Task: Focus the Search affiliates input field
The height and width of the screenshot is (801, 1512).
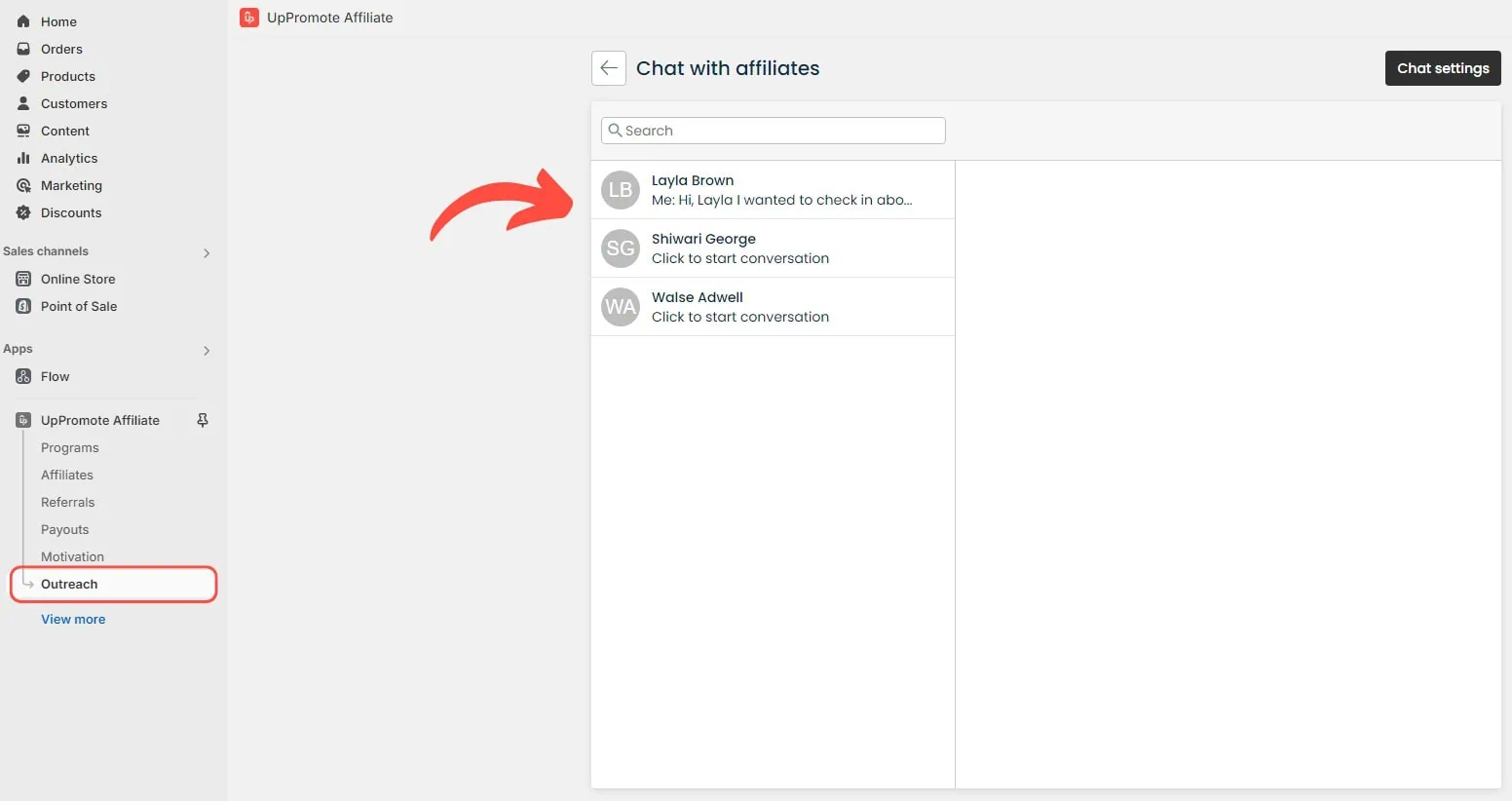Action: (779, 131)
